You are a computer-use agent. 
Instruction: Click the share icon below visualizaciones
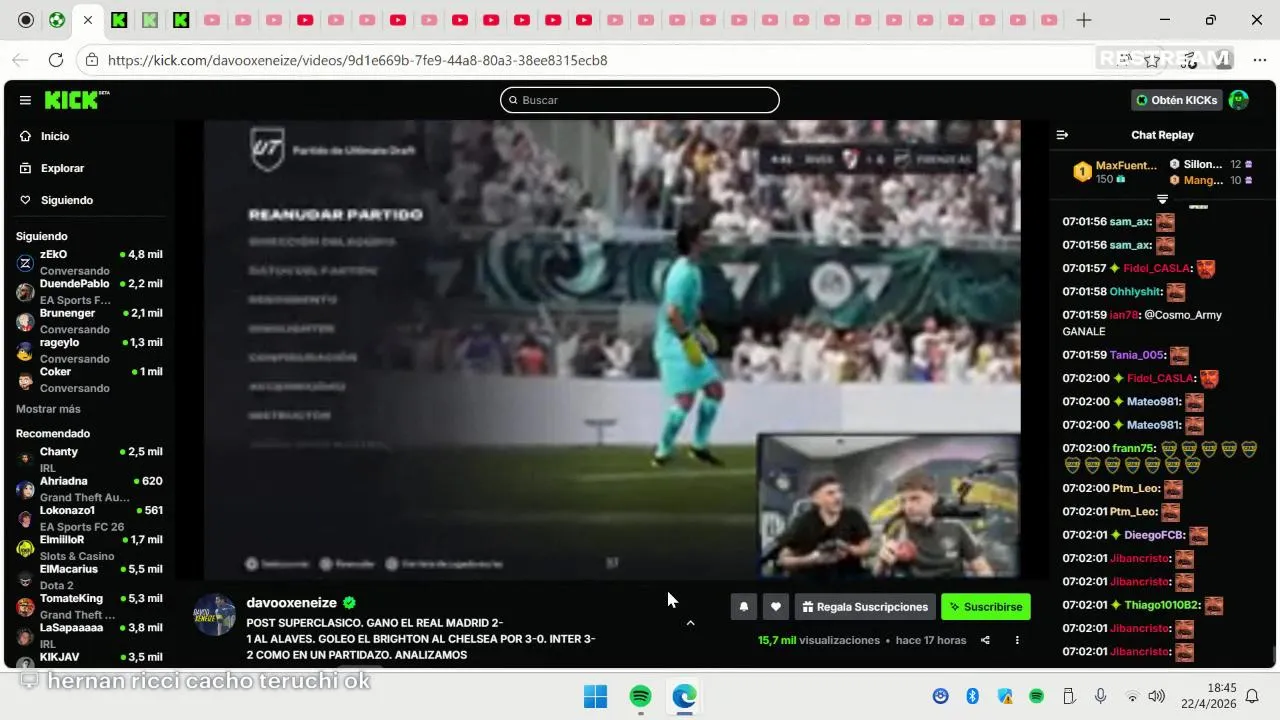[x=985, y=640]
